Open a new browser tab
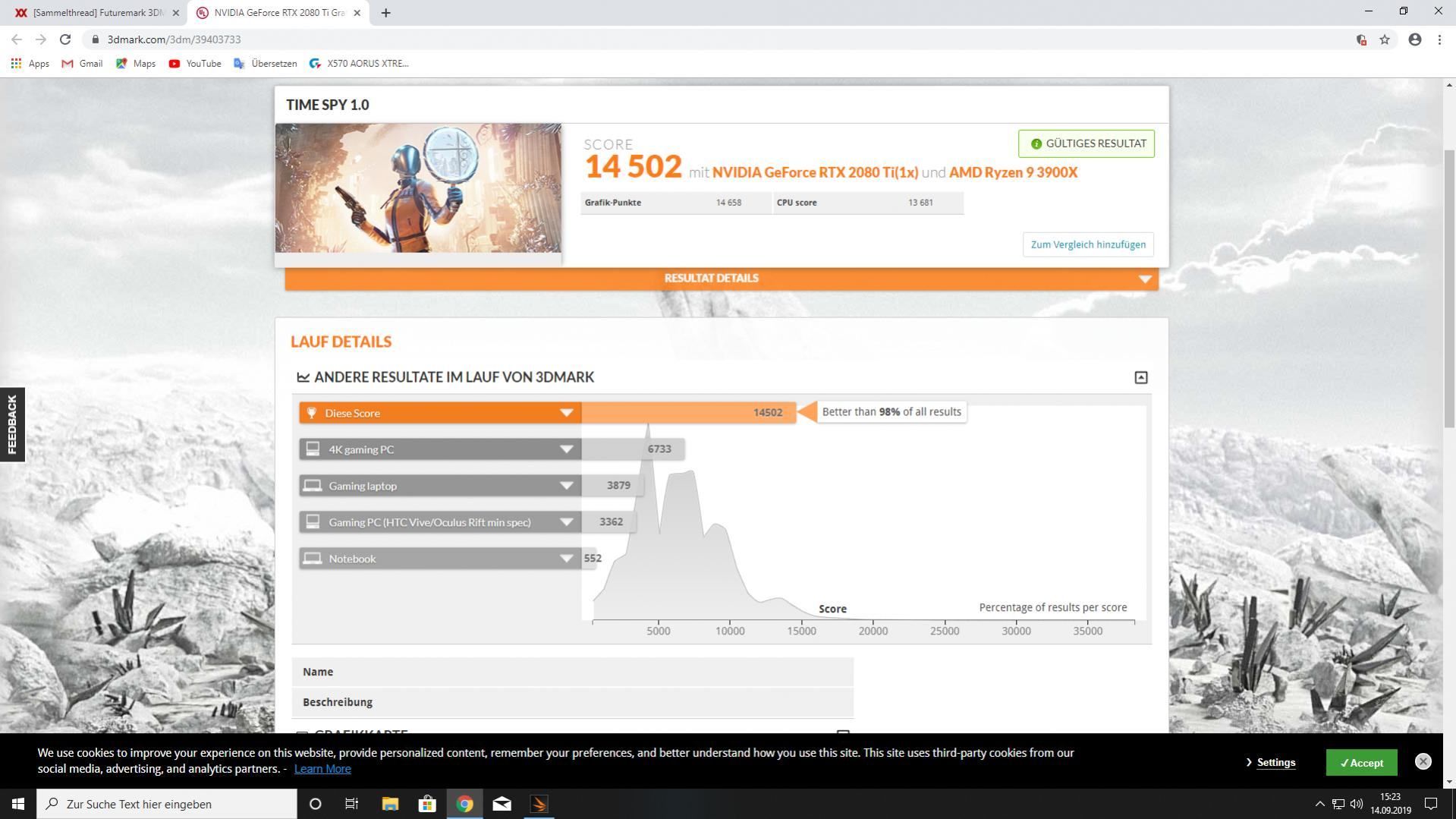This screenshot has height=819, width=1456. [x=385, y=13]
